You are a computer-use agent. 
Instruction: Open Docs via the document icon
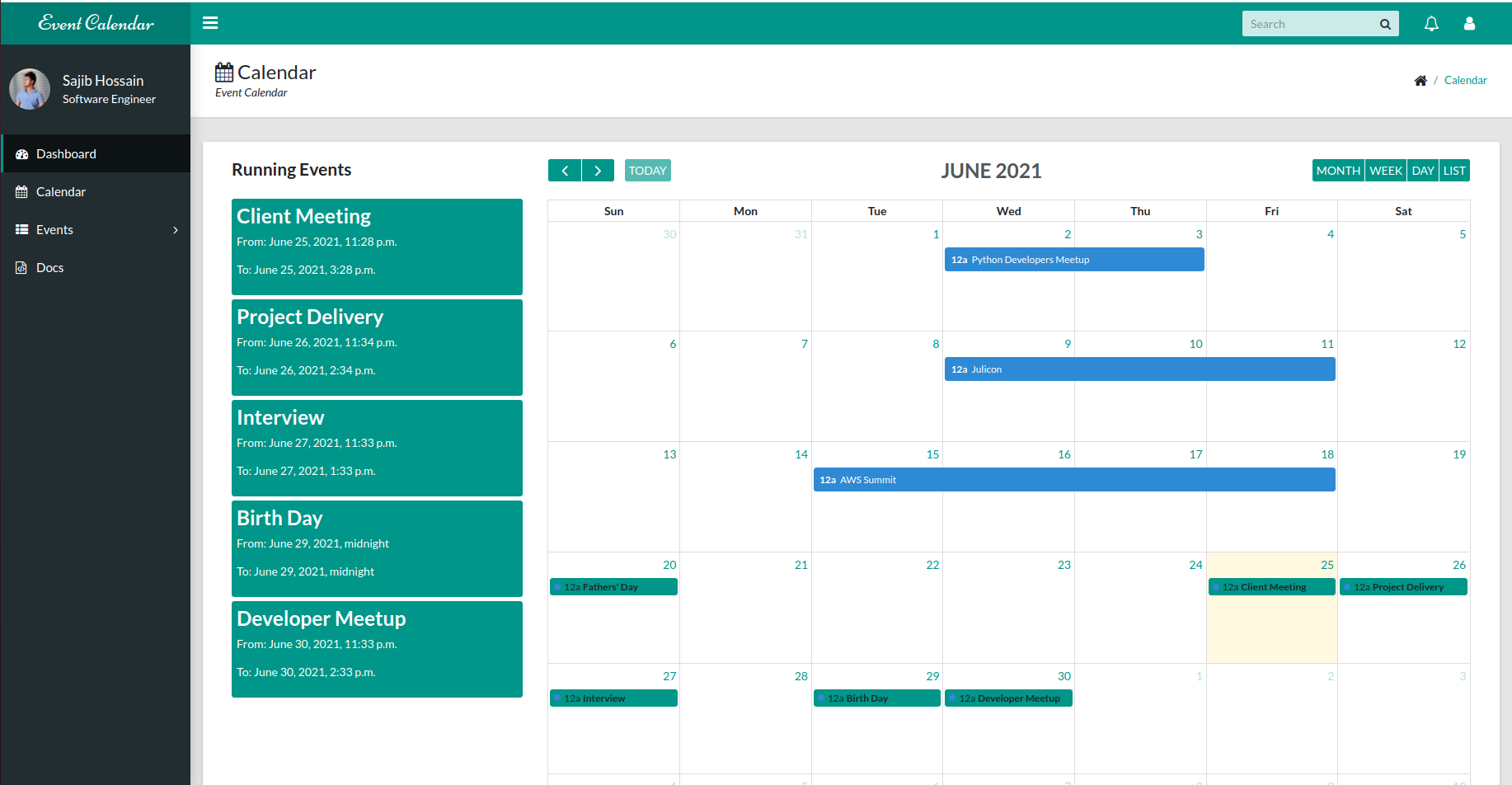[x=21, y=267]
